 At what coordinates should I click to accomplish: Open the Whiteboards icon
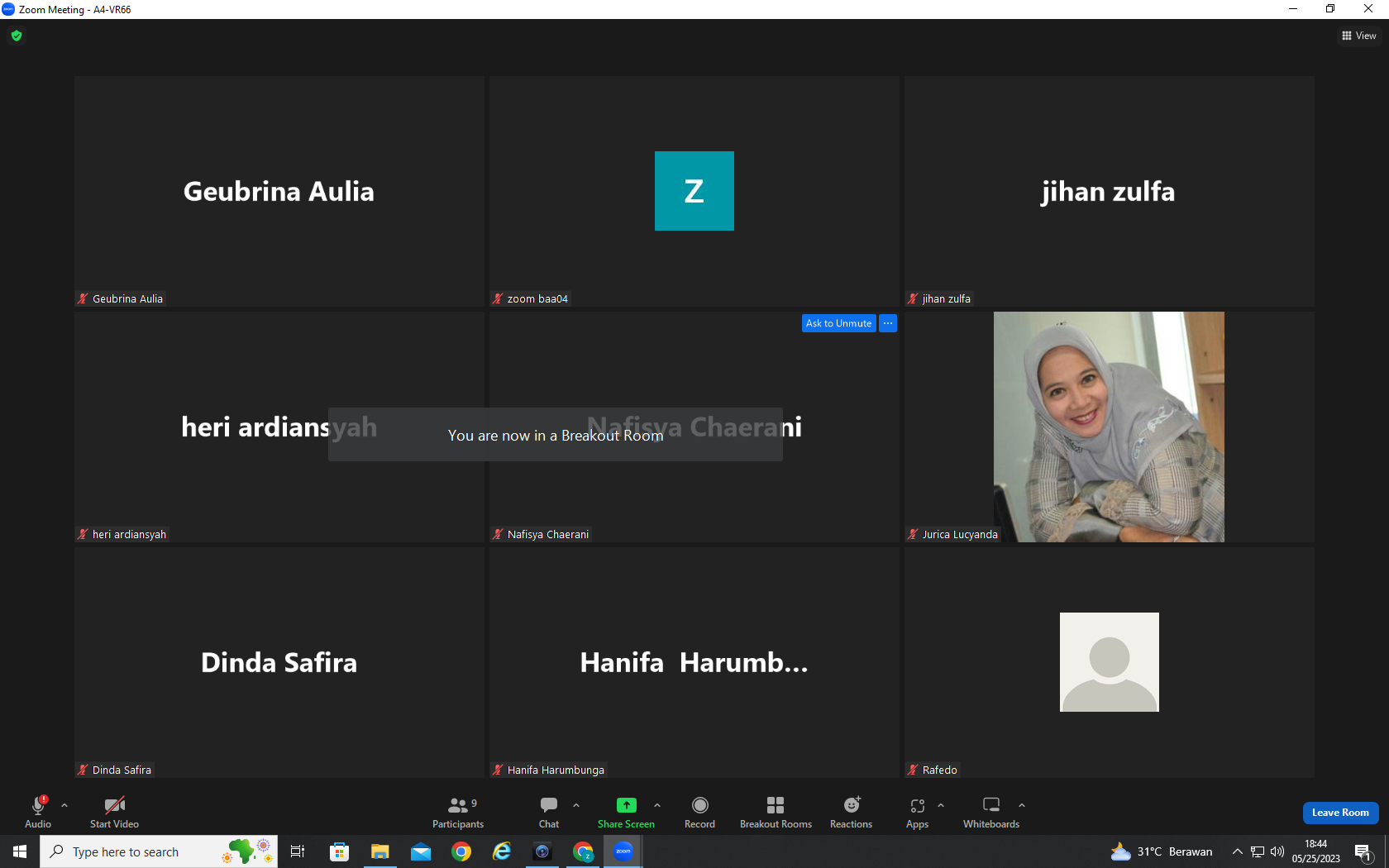tap(991, 805)
